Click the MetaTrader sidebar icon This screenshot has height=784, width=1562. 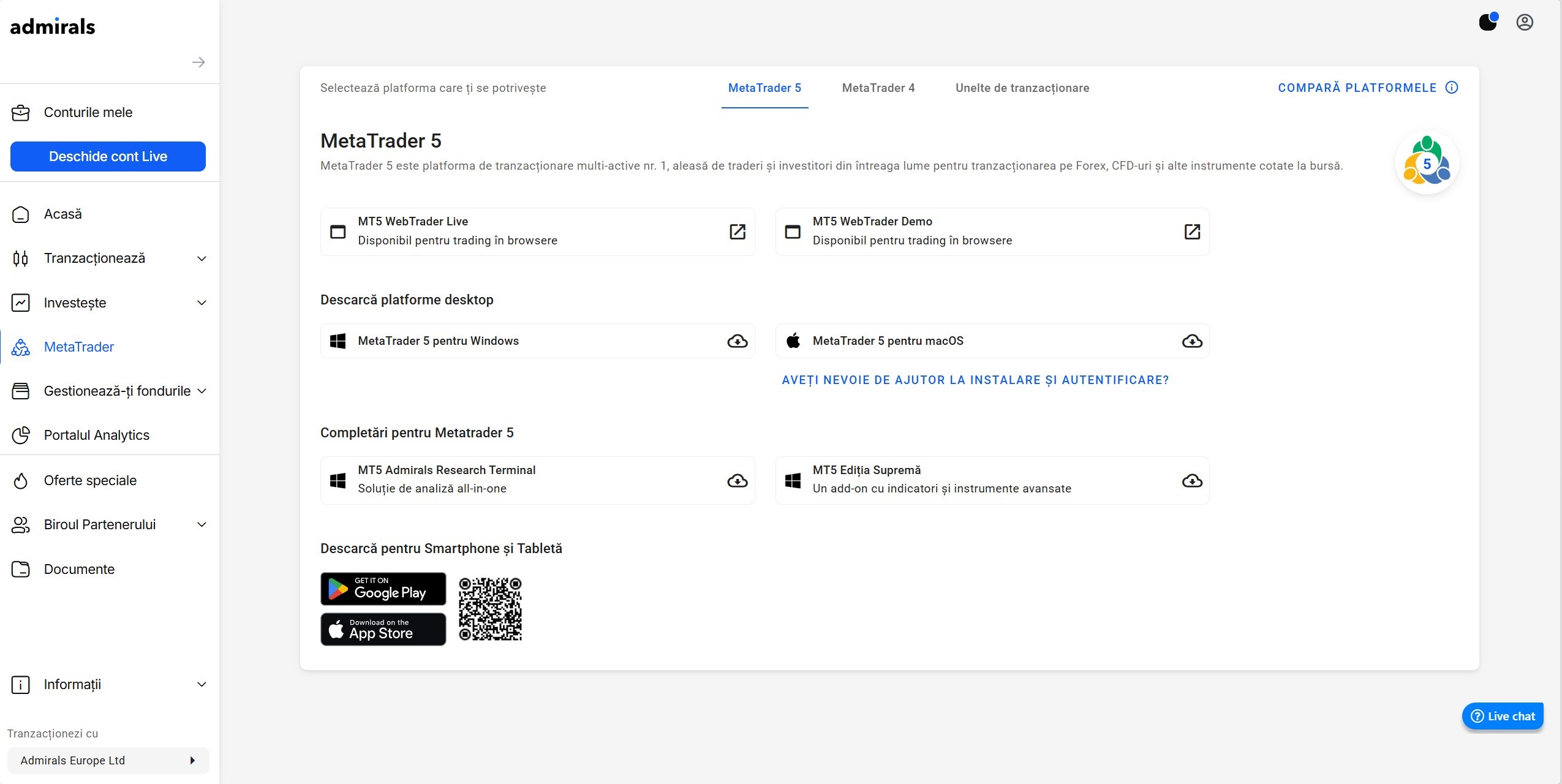click(21, 347)
